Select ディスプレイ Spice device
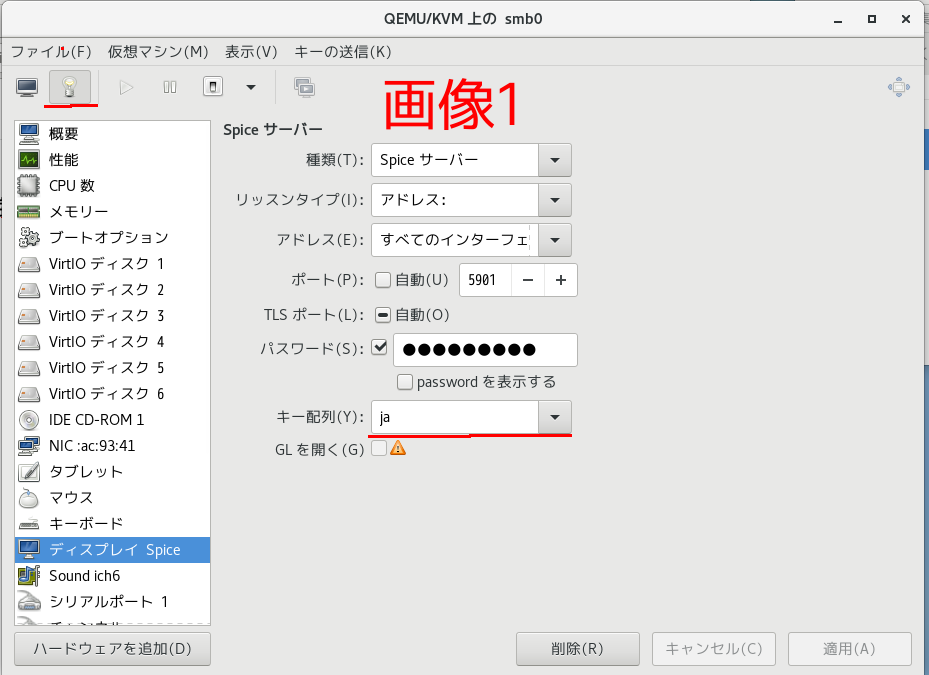Screen dimensions: 929x675 pyautogui.click(x=113, y=550)
